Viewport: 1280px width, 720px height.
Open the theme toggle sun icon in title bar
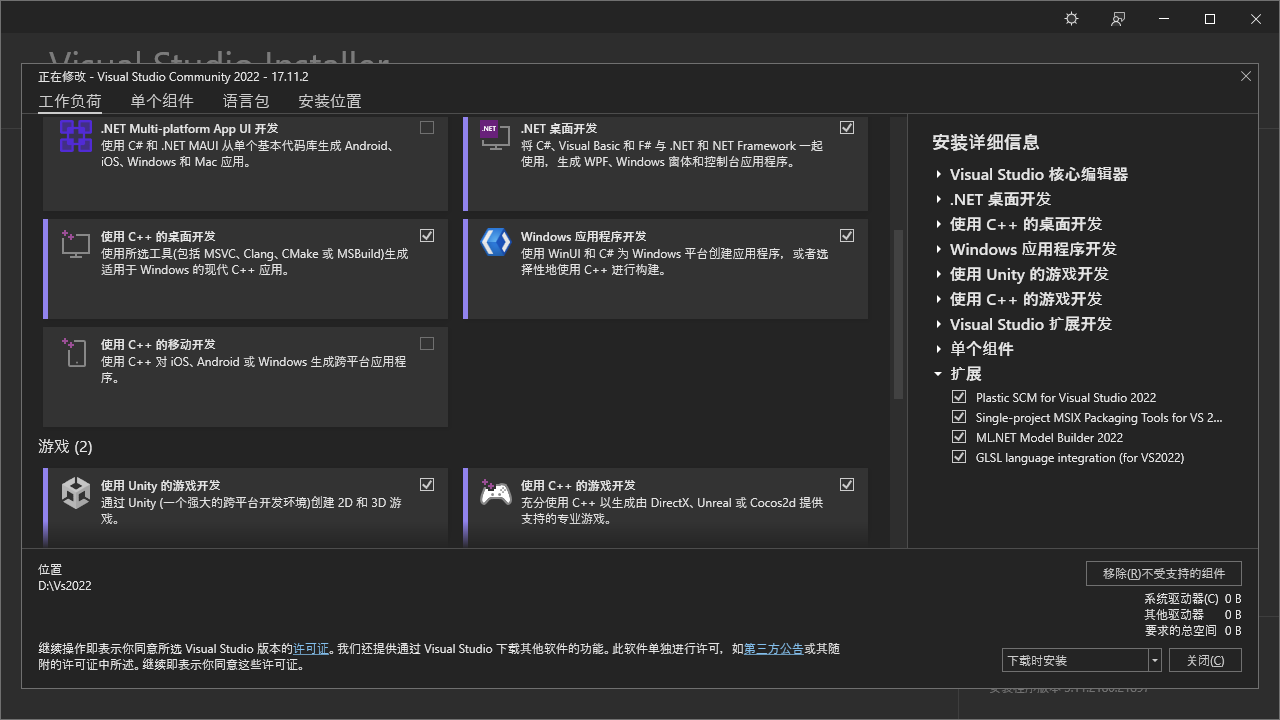click(1072, 19)
